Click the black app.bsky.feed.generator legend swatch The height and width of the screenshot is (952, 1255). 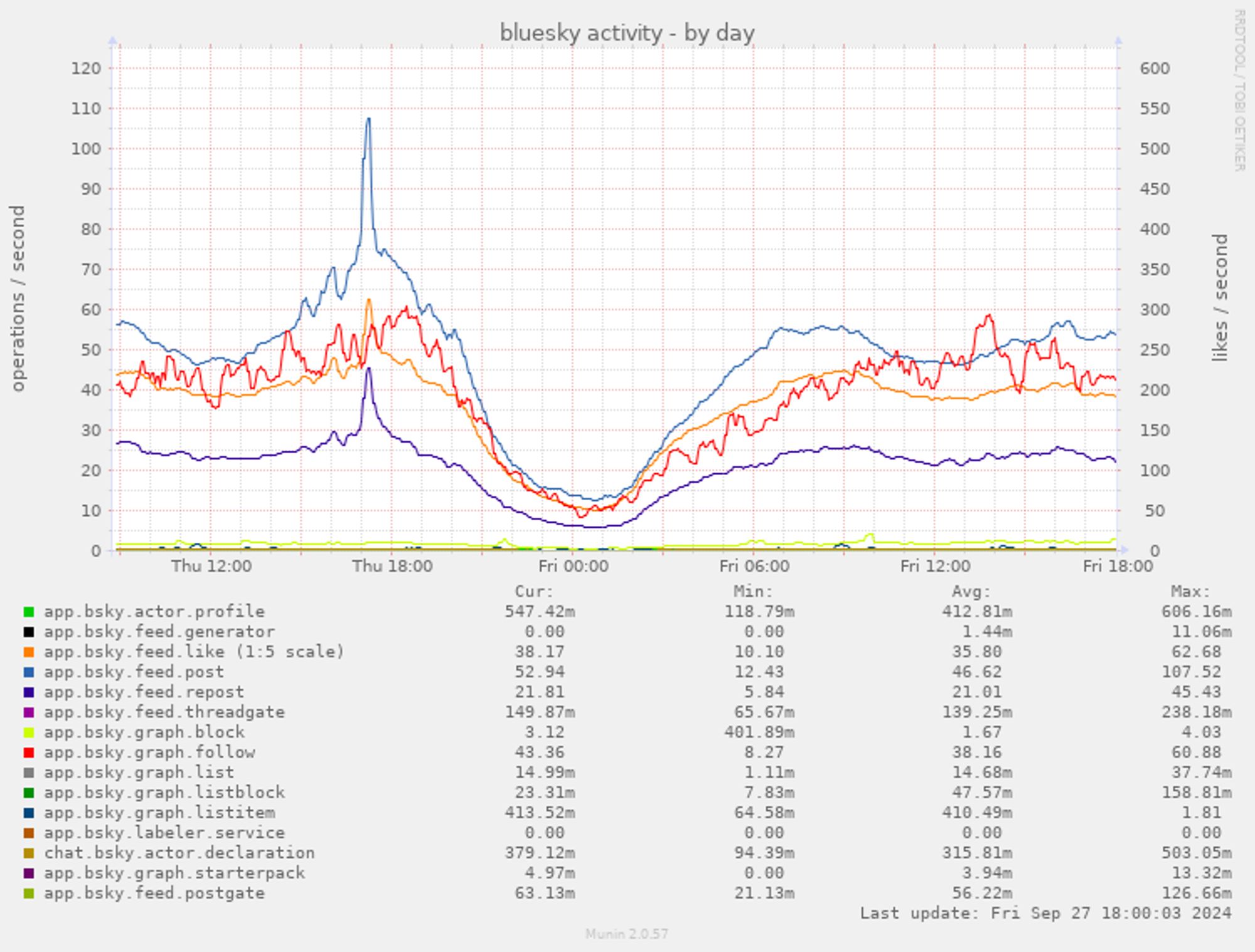click(x=28, y=631)
